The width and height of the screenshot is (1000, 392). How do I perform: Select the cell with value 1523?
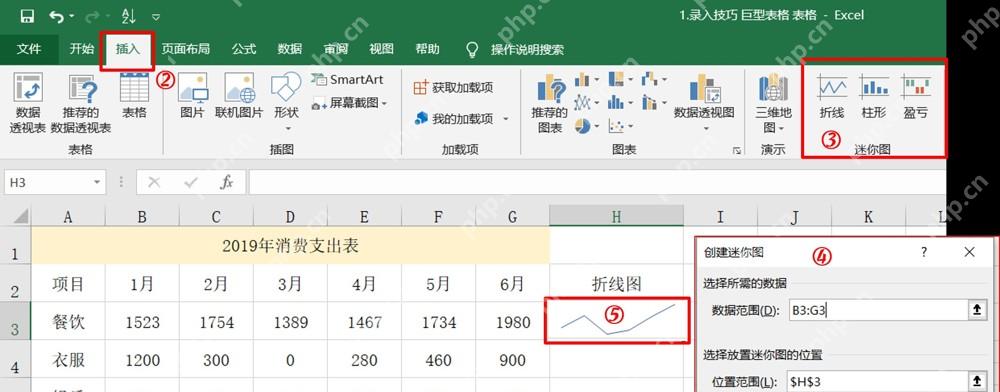pyautogui.click(x=142, y=323)
